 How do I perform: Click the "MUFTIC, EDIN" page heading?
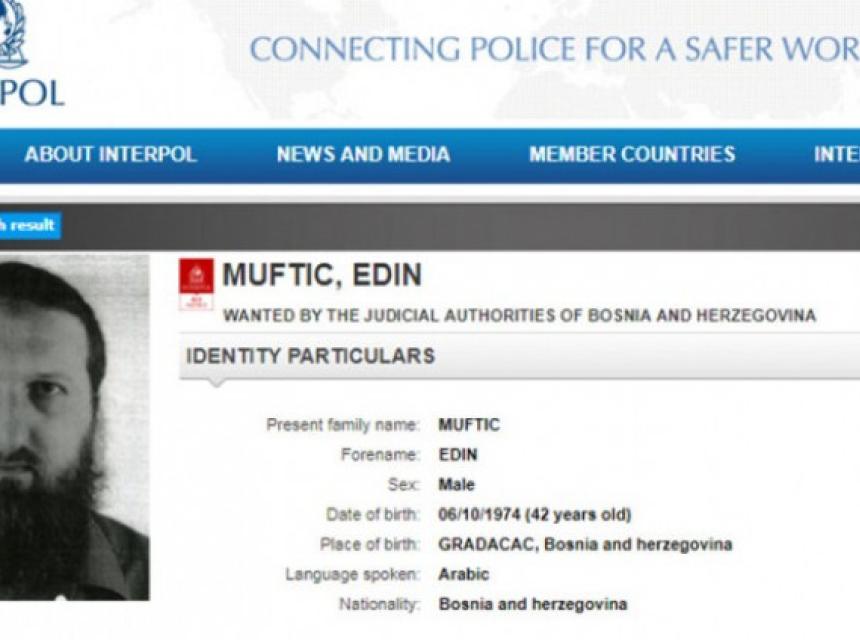[x=321, y=275]
